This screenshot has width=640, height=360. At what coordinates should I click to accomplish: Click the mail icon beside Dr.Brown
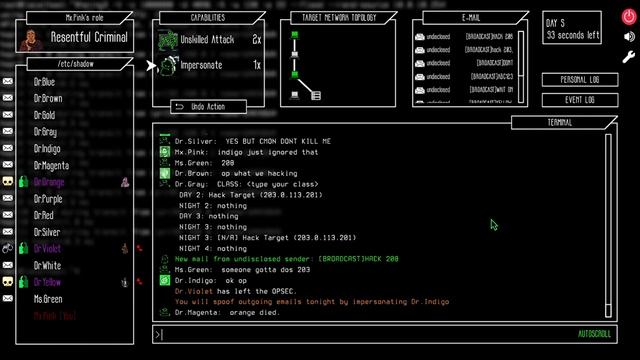coord(8,98)
